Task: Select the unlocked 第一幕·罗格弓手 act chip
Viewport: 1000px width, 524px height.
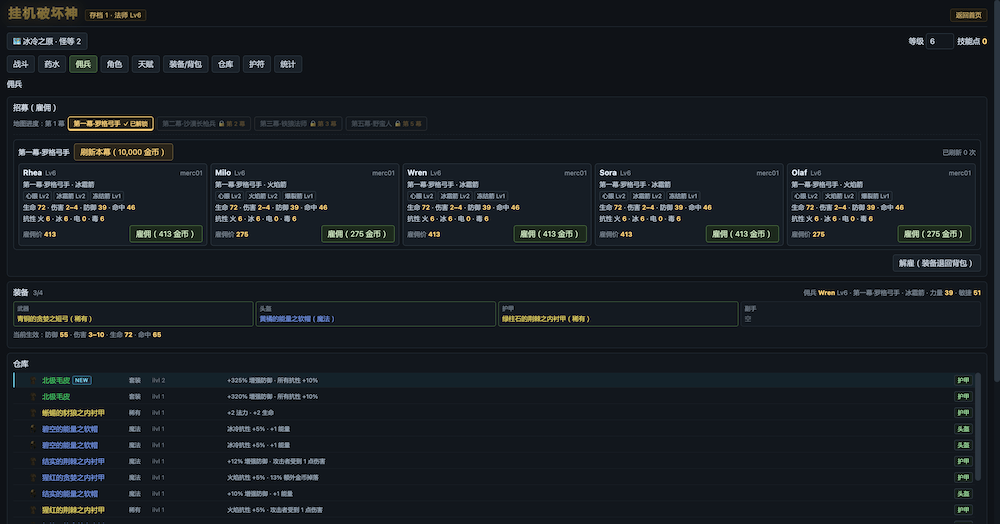Action: pos(110,124)
